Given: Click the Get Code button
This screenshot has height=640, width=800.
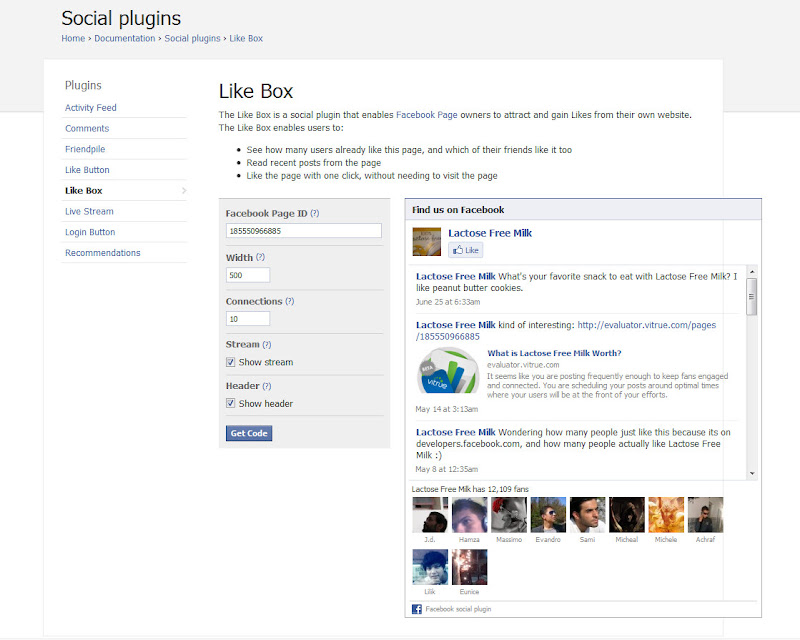Looking at the screenshot, I should [249, 433].
